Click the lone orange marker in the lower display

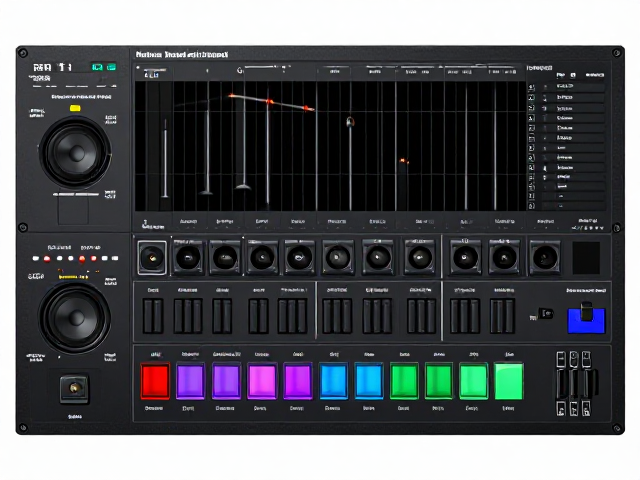point(403,161)
